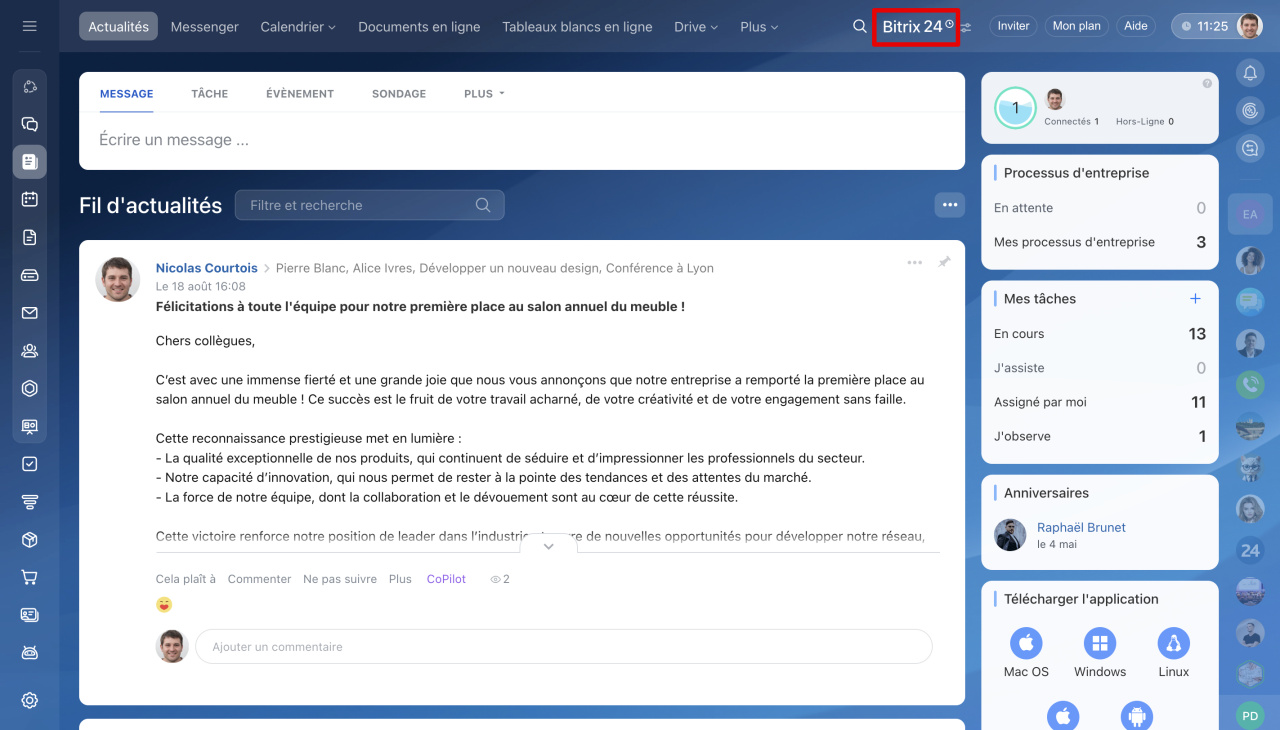
Task: Open the Market cube icon in sidebar
Action: click(x=29, y=539)
